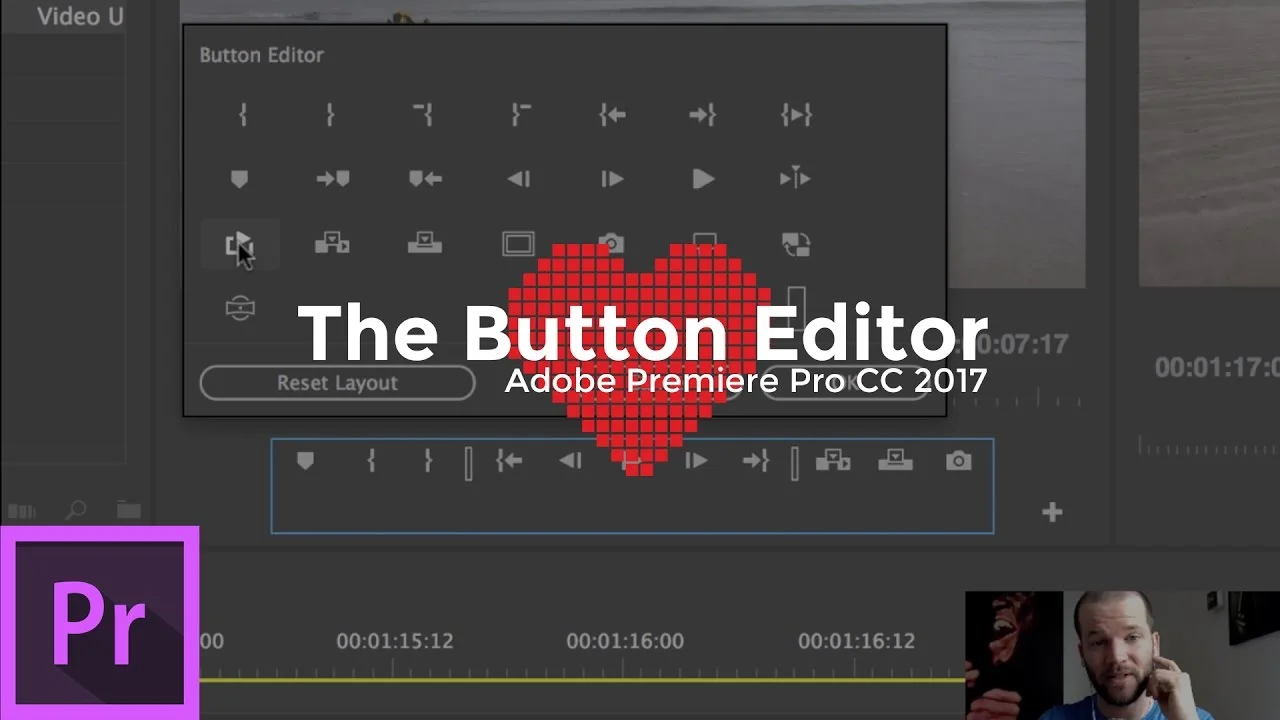The image size is (1280, 720).
Task: Select spacer before Insert in button bar
Action: pyautogui.click(x=795, y=463)
